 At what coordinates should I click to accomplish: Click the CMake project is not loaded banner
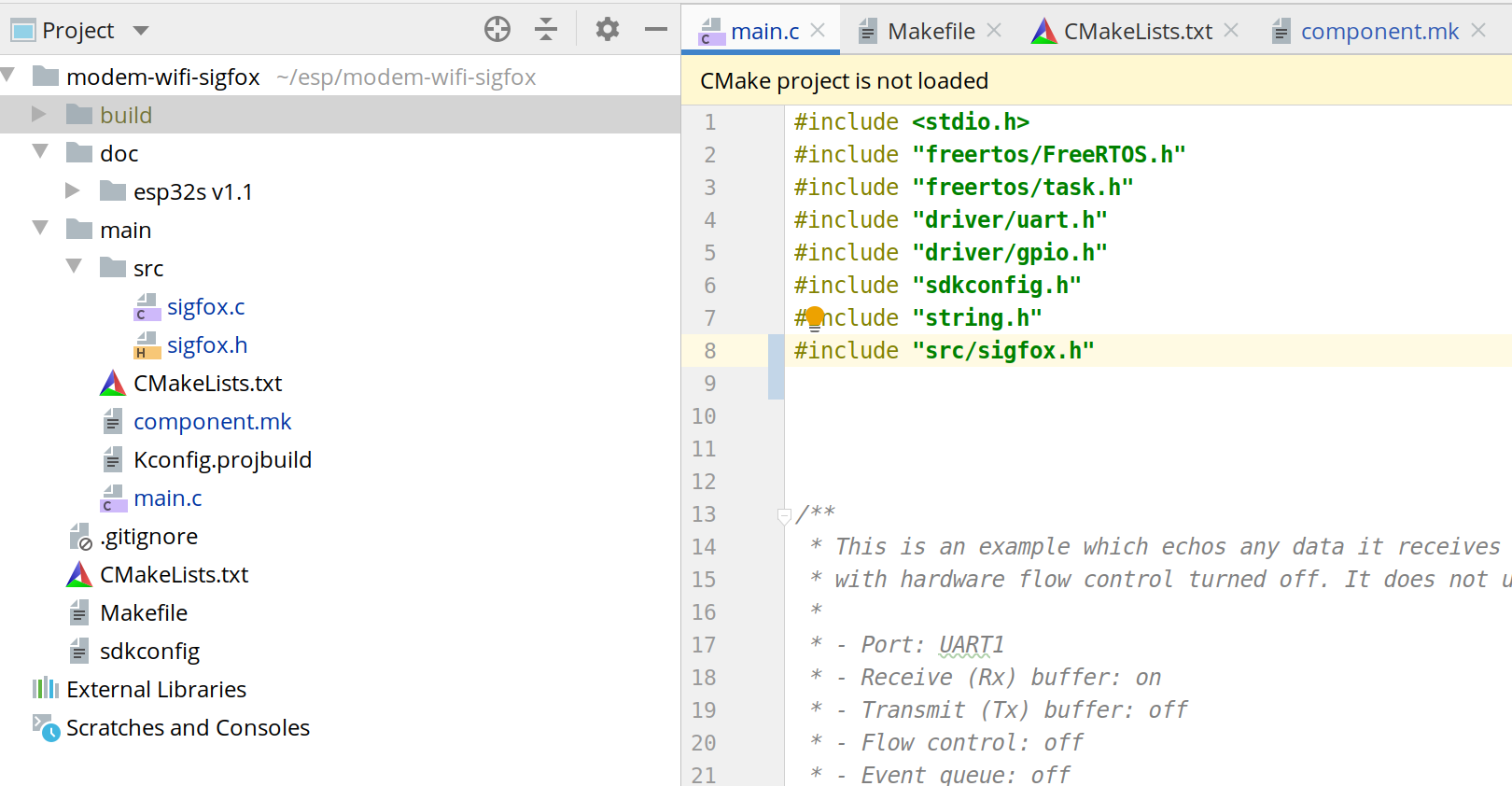(1097, 80)
